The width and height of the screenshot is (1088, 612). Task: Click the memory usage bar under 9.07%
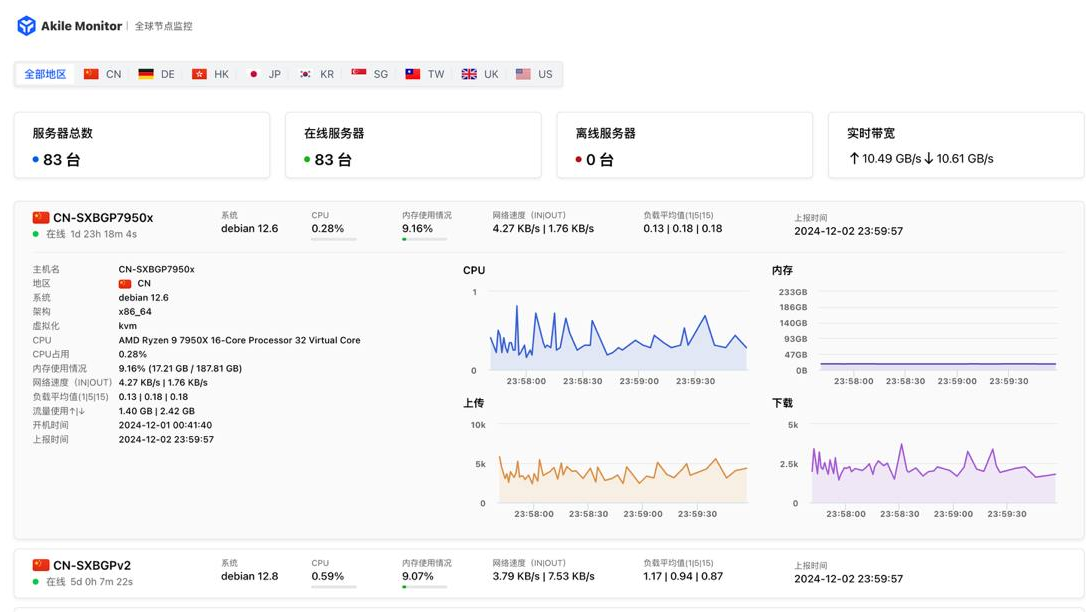tap(425, 587)
